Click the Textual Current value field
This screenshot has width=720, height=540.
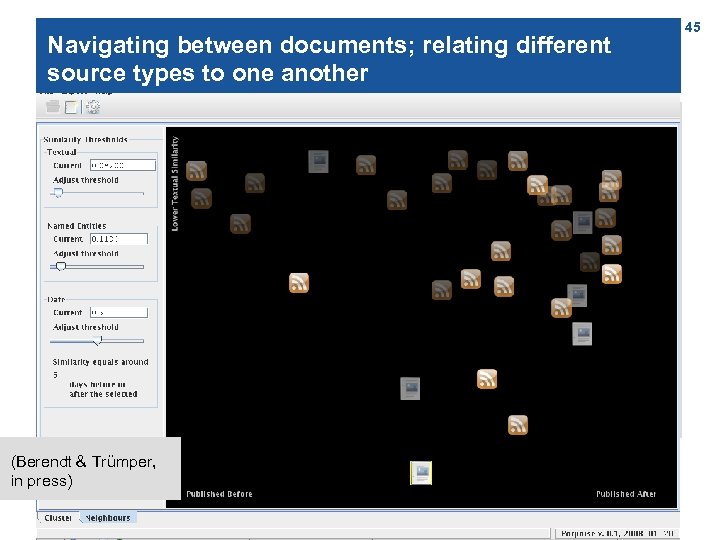click(123, 165)
